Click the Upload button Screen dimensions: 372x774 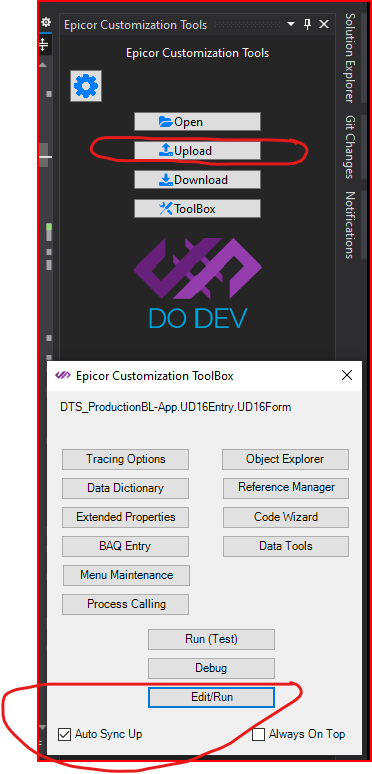click(x=197, y=151)
